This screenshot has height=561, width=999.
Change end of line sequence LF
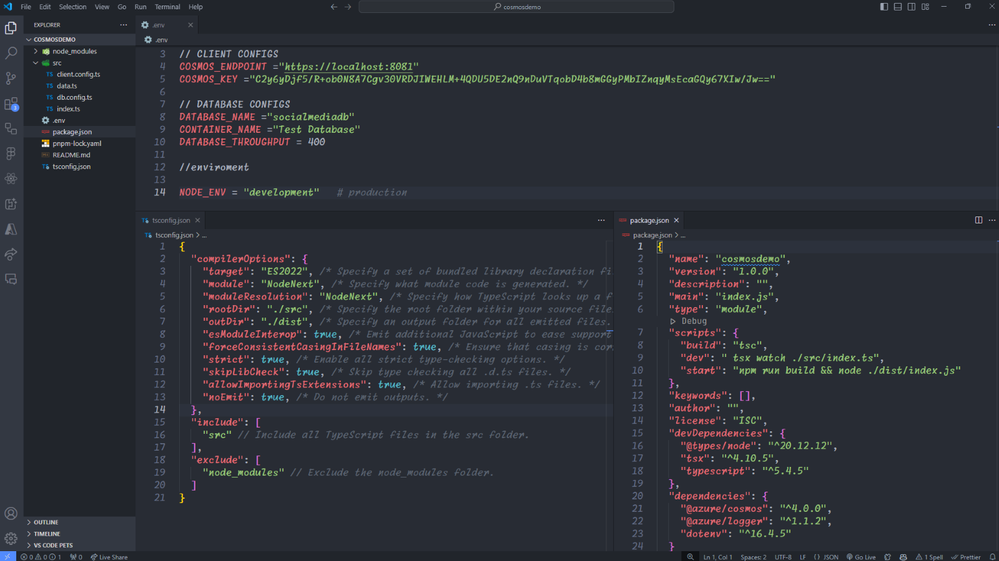[803, 557]
